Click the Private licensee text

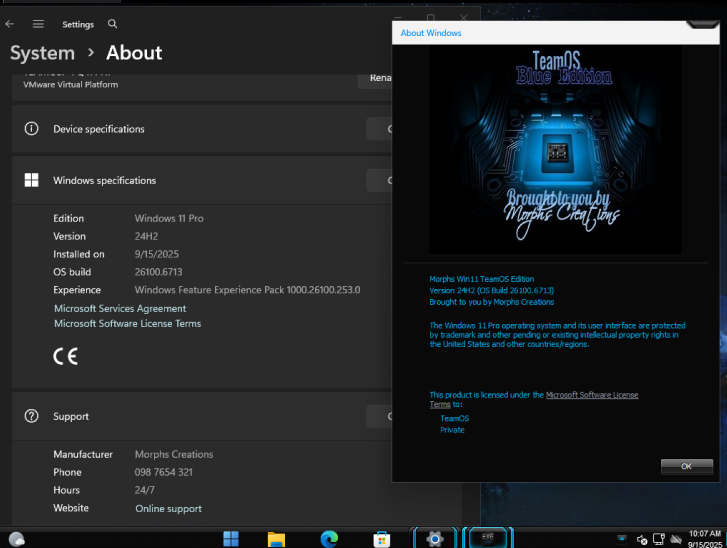453,430
